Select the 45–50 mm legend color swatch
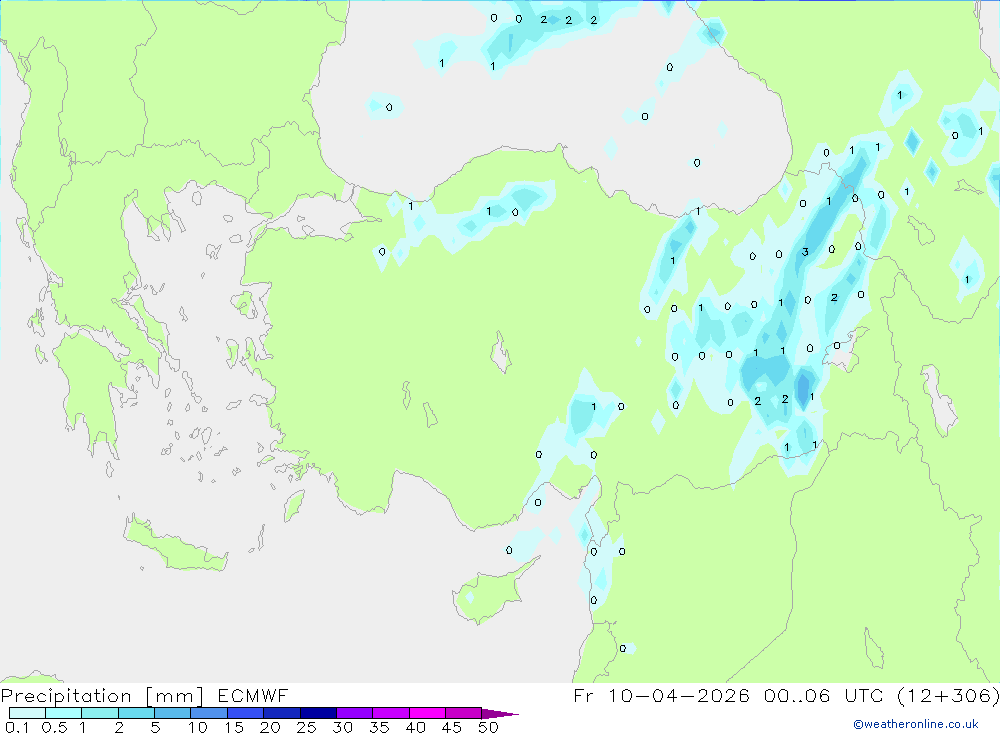The width and height of the screenshot is (1000, 733). (464, 713)
